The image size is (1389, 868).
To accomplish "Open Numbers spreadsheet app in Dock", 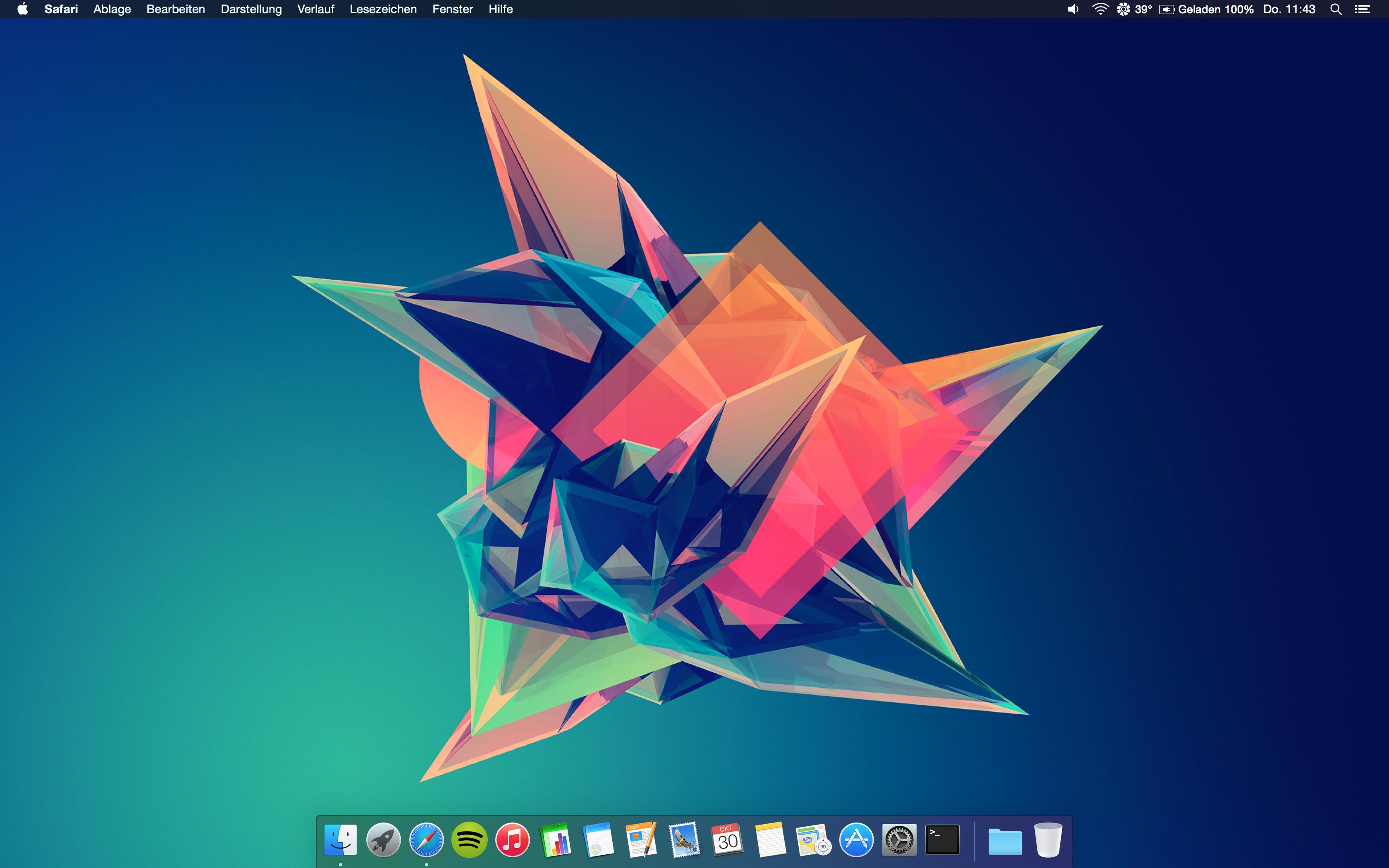I will coord(555,840).
